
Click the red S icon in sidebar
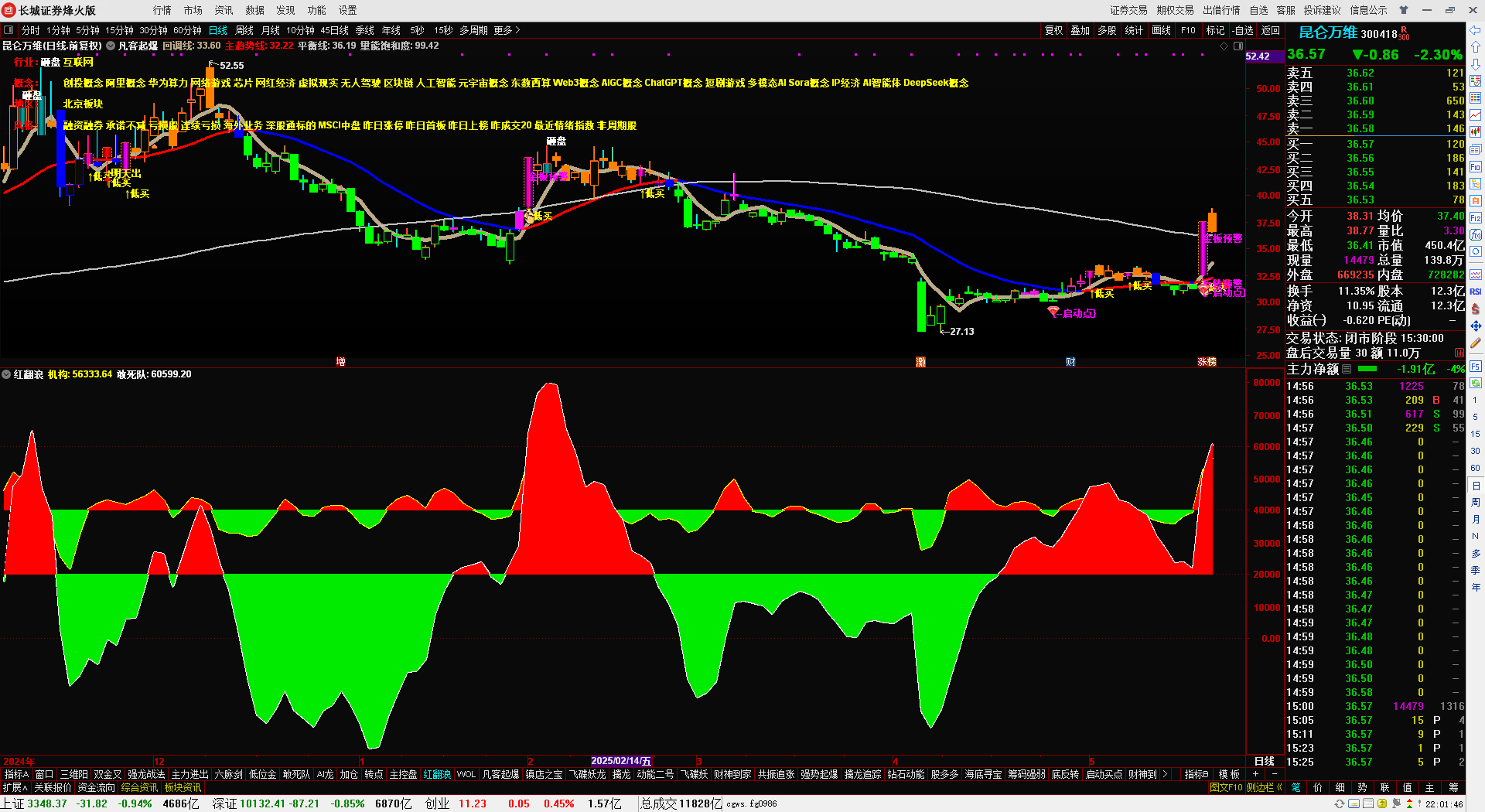click(1476, 309)
